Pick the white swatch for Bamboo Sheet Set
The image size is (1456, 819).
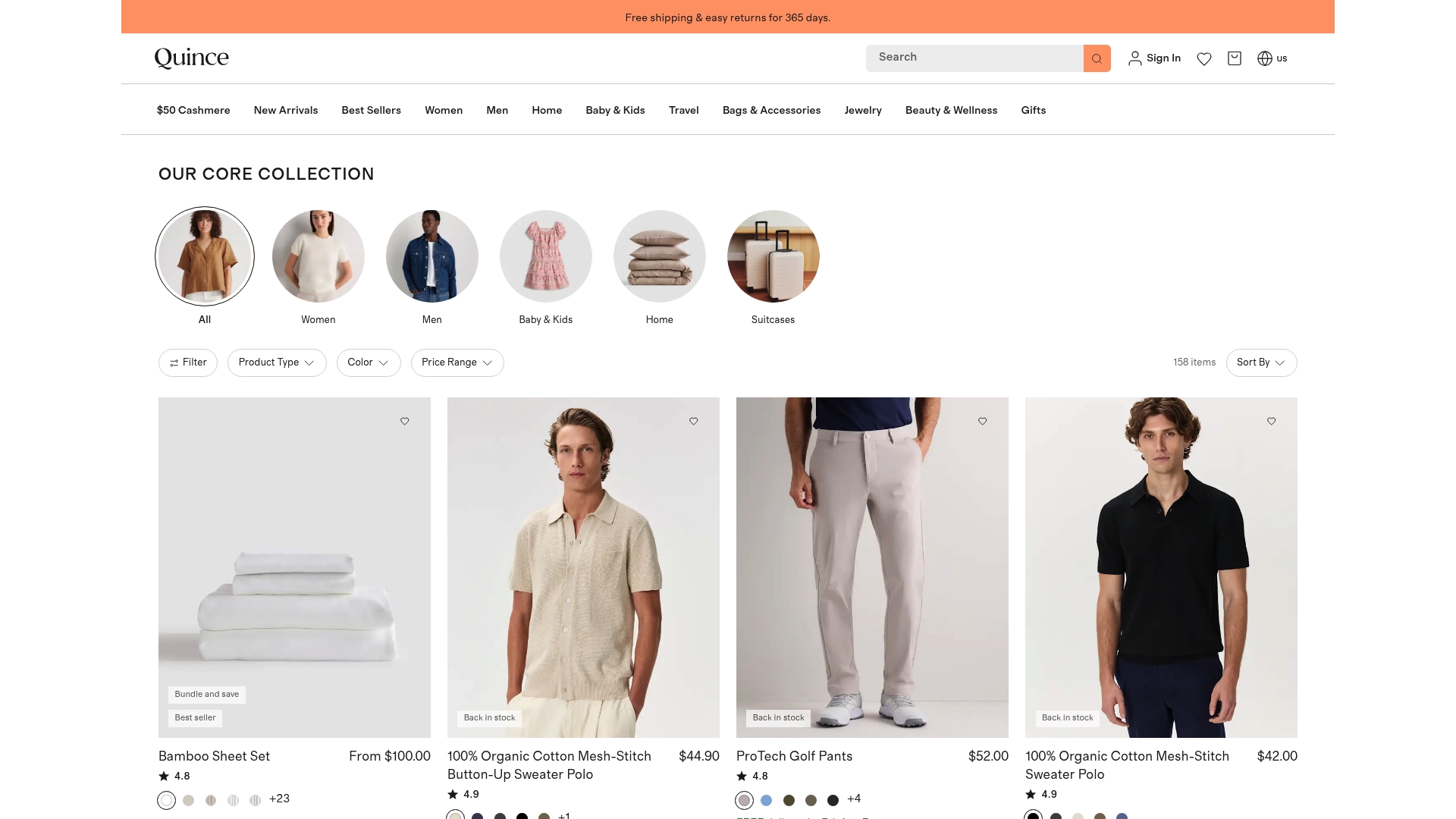point(167,800)
